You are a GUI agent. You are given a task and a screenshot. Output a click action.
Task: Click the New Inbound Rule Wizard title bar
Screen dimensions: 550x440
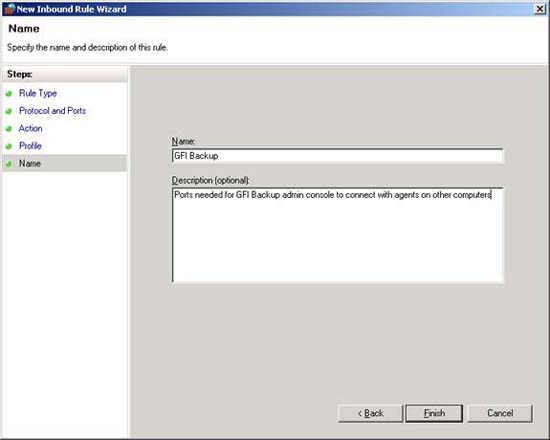point(275,9)
